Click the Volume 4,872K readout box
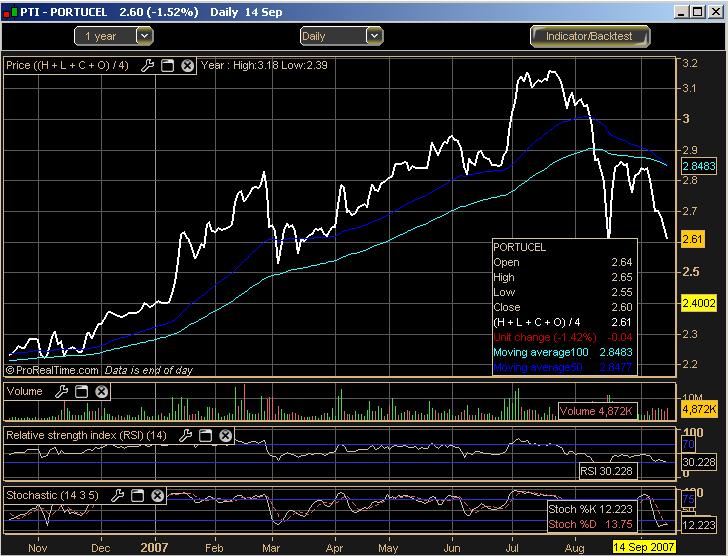The image size is (728, 556). click(598, 411)
